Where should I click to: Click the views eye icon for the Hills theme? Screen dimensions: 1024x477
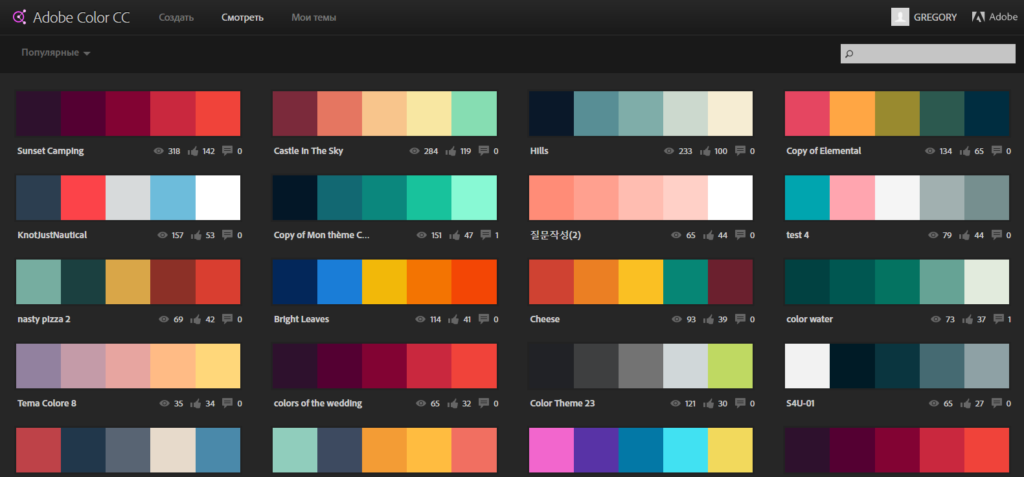[x=669, y=151]
